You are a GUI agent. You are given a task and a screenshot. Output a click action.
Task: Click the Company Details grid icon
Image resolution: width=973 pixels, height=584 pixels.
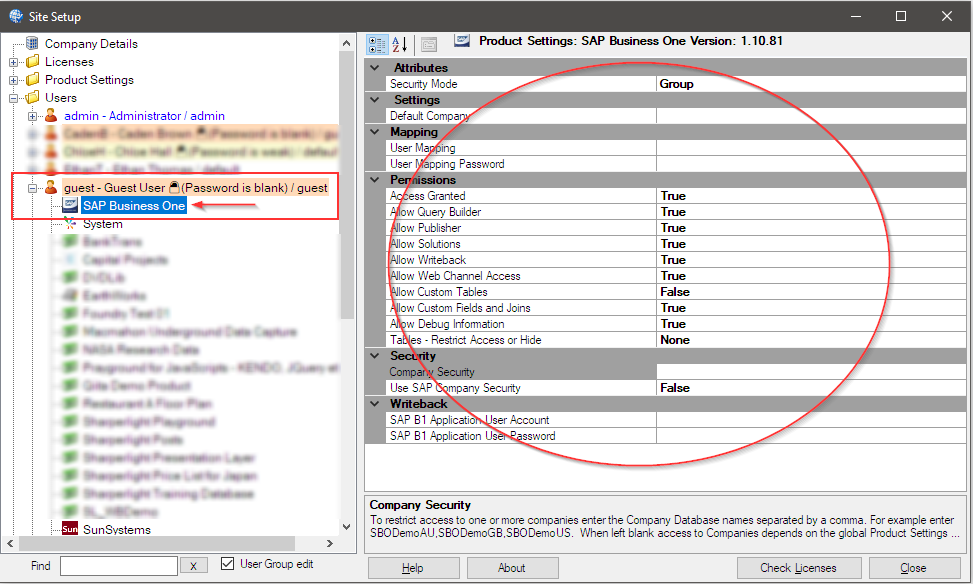pos(32,43)
